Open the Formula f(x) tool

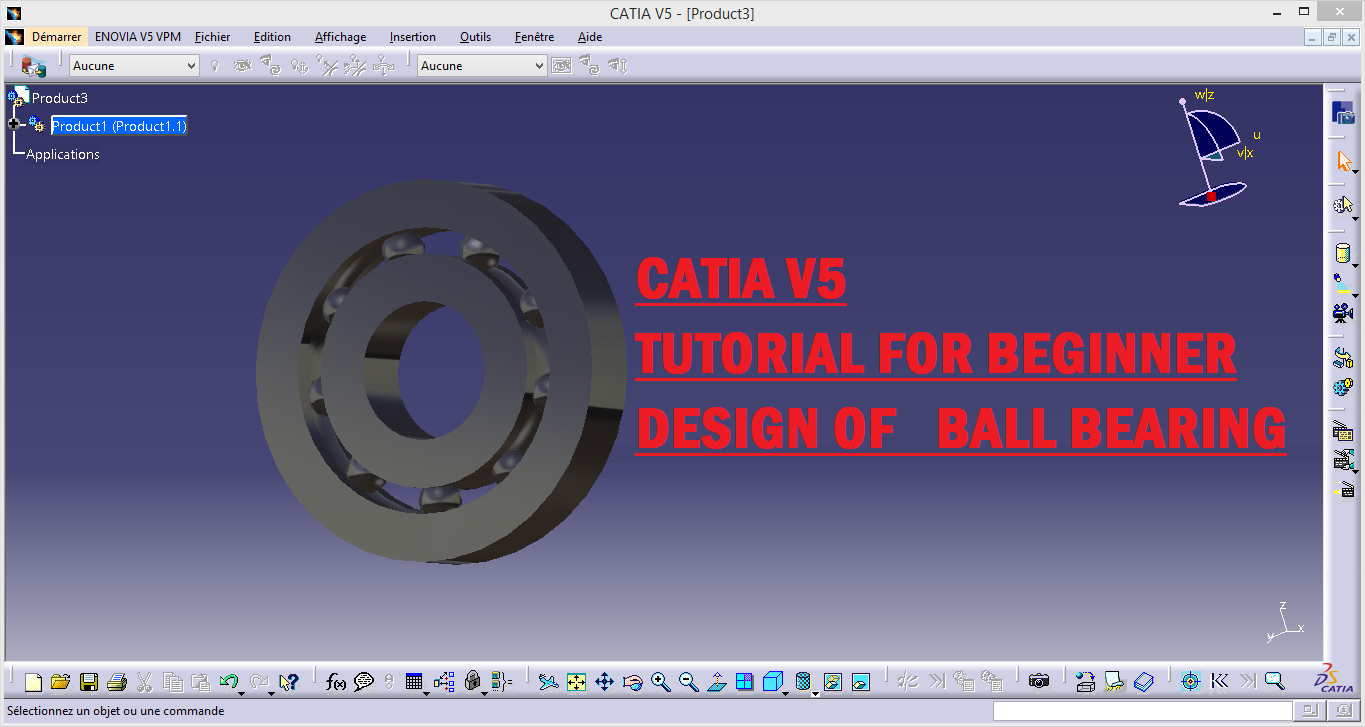(x=336, y=682)
